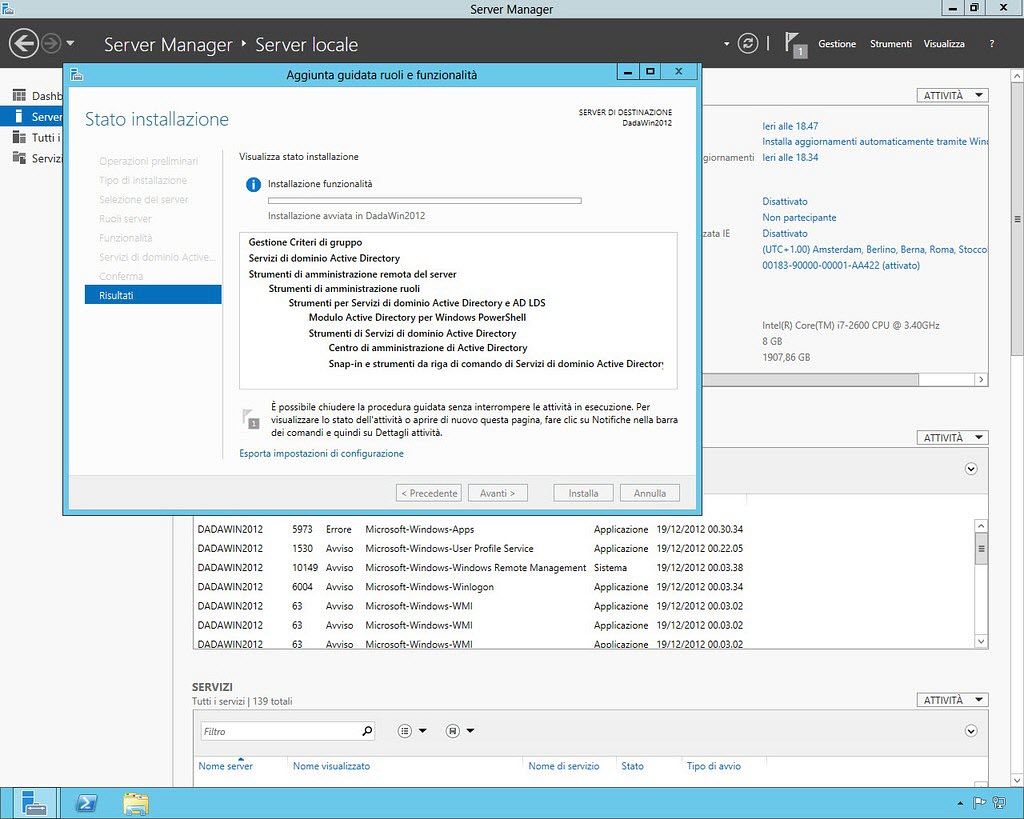
Task: Open the Gestione menu
Action: click(837, 44)
